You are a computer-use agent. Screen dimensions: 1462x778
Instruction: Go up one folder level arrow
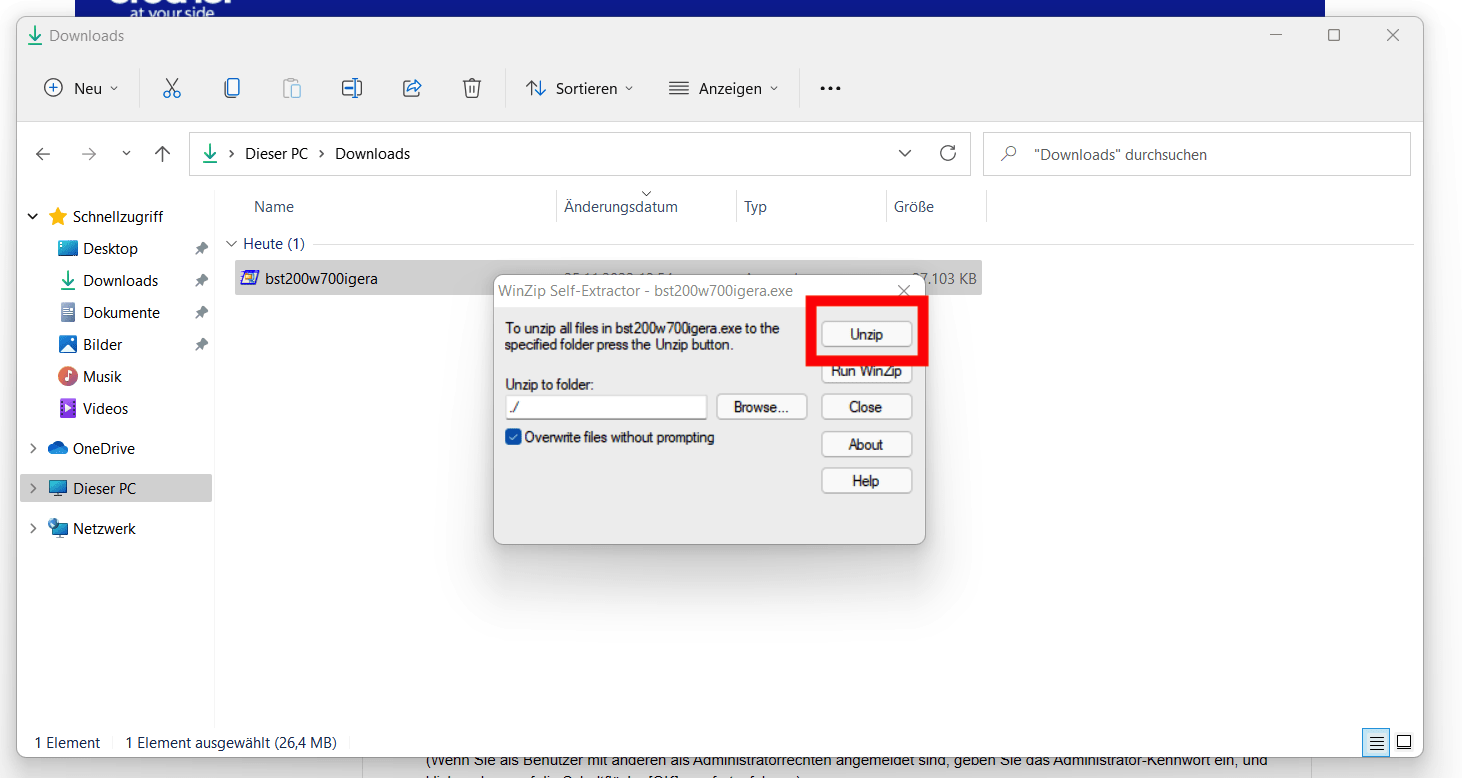point(163,154)
